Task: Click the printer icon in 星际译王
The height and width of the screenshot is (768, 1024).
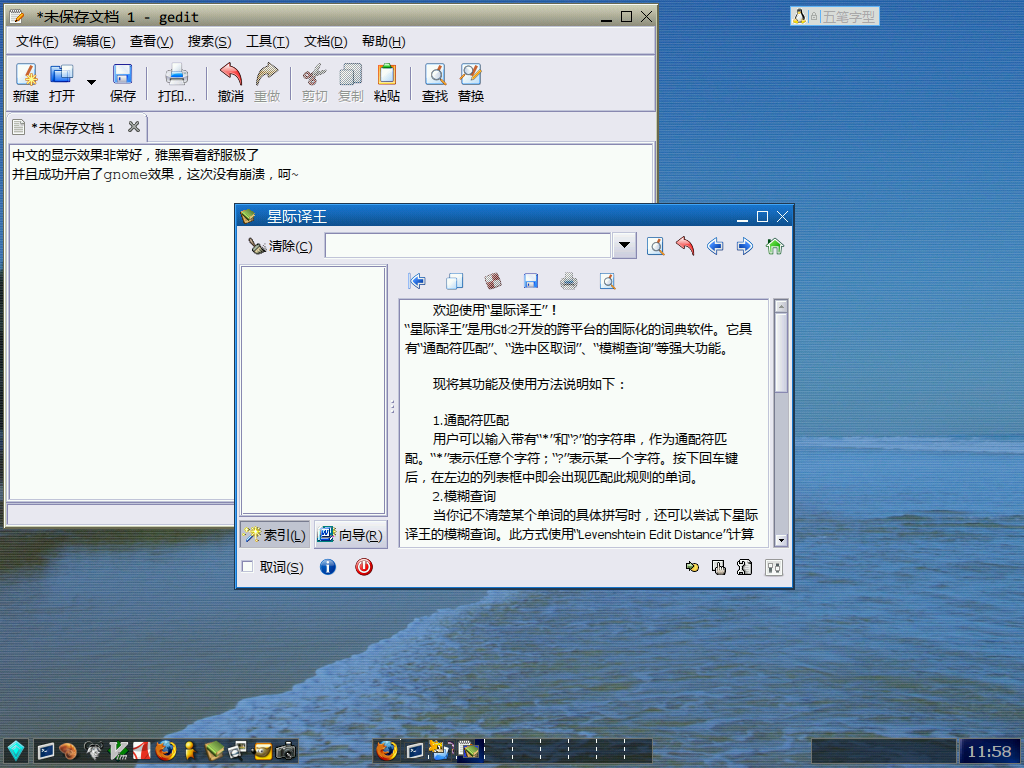Action: pos(569,281)
